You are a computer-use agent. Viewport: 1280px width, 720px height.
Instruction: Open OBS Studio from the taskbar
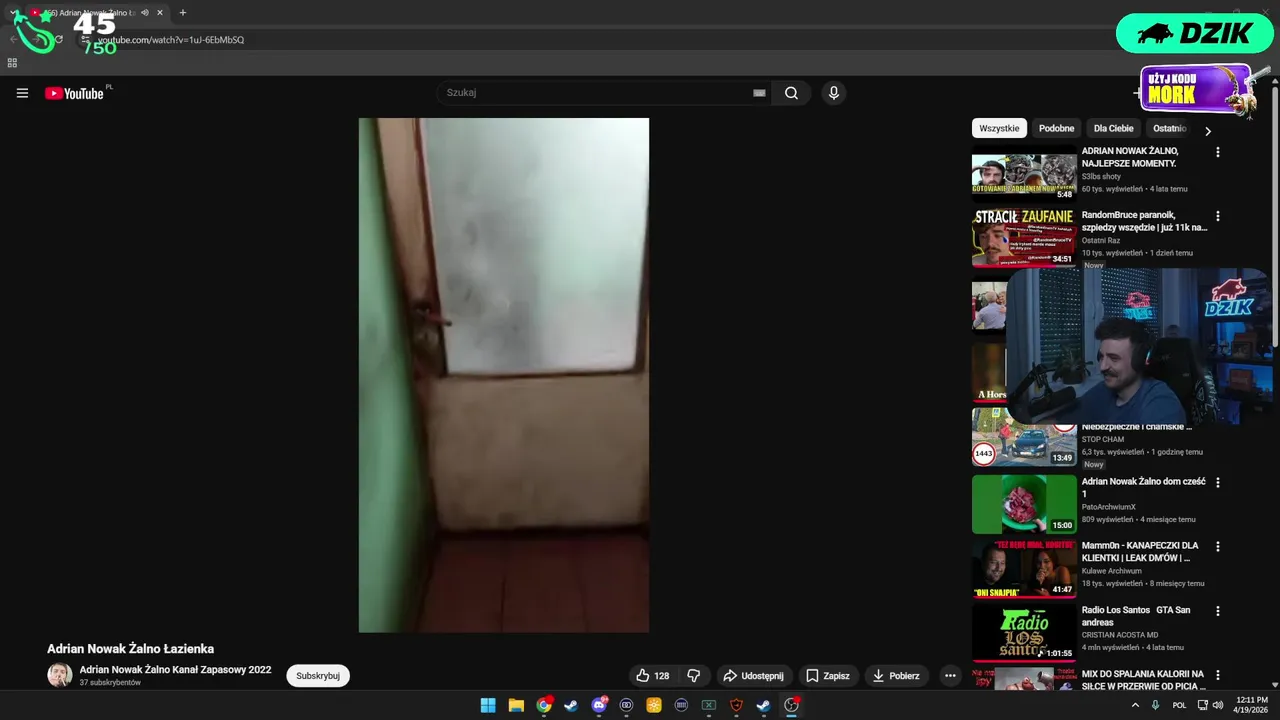791,705
